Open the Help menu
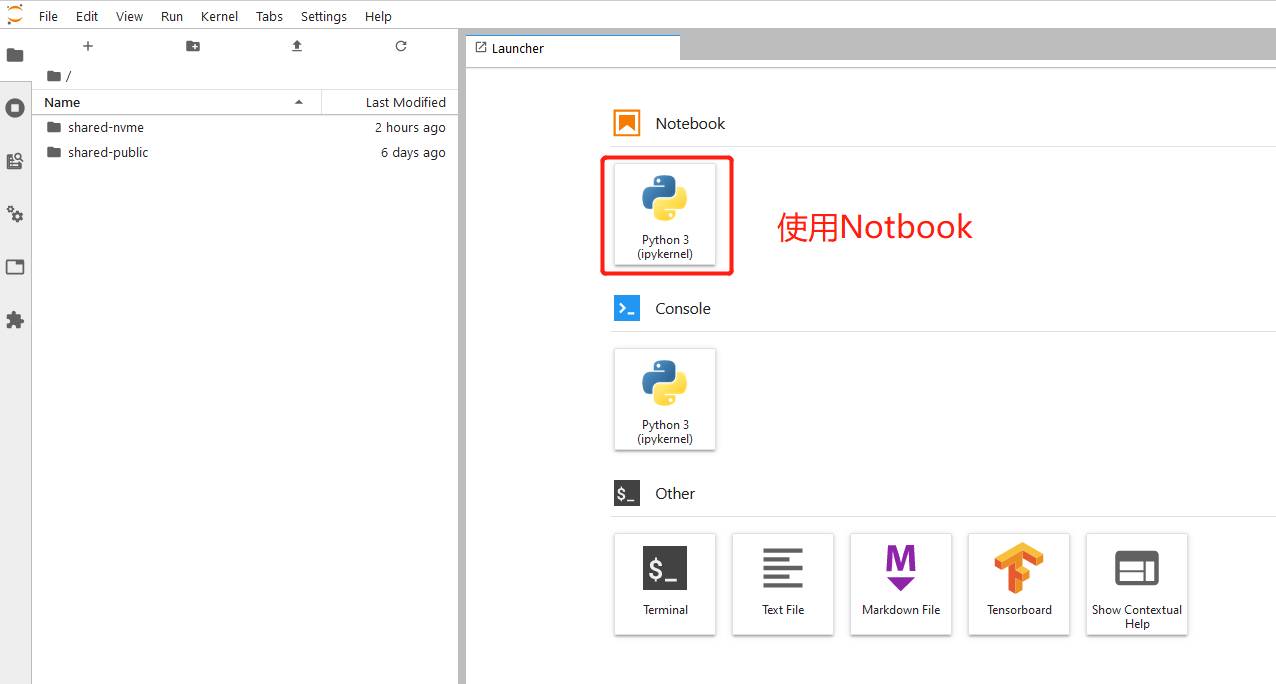 tap(378, 16)
